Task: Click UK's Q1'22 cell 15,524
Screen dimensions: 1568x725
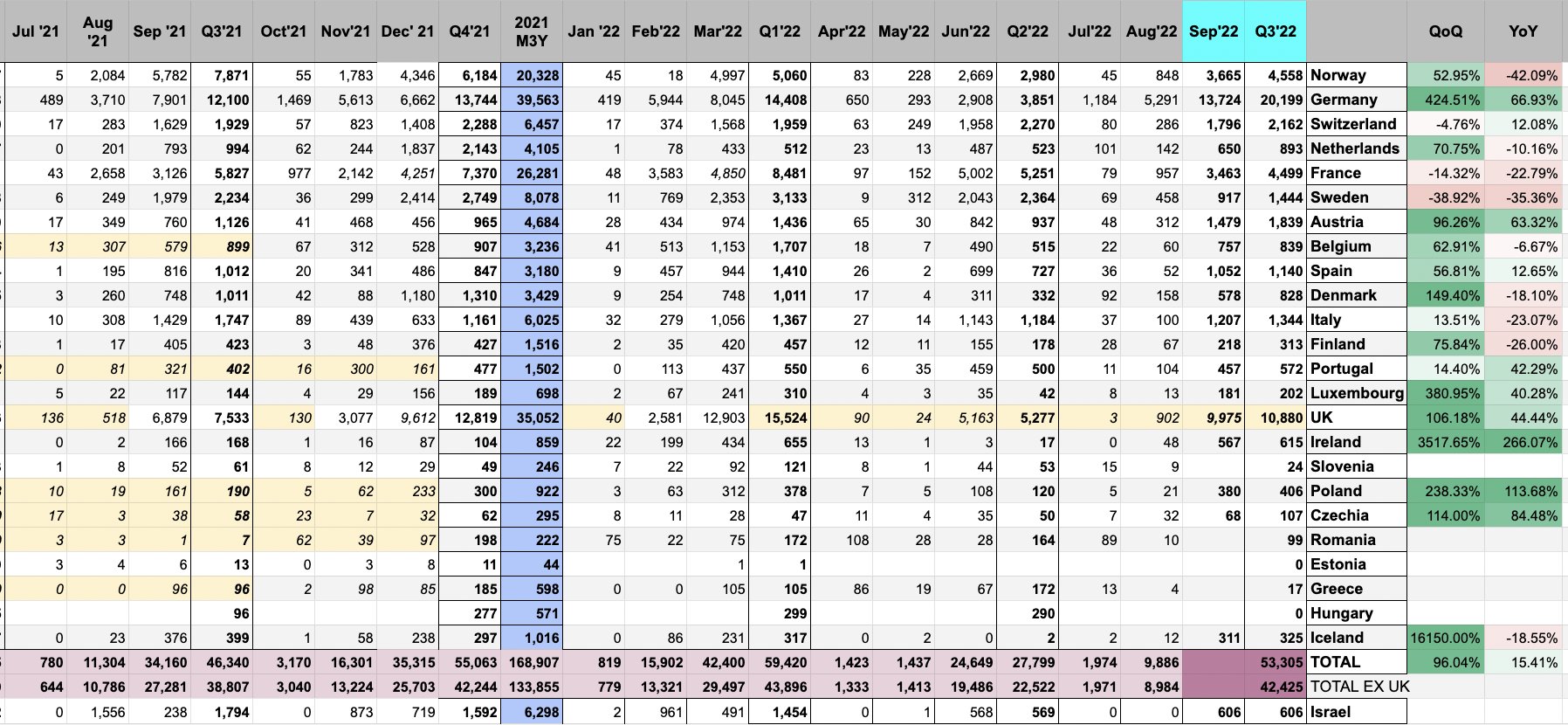Action: (780, 418)
